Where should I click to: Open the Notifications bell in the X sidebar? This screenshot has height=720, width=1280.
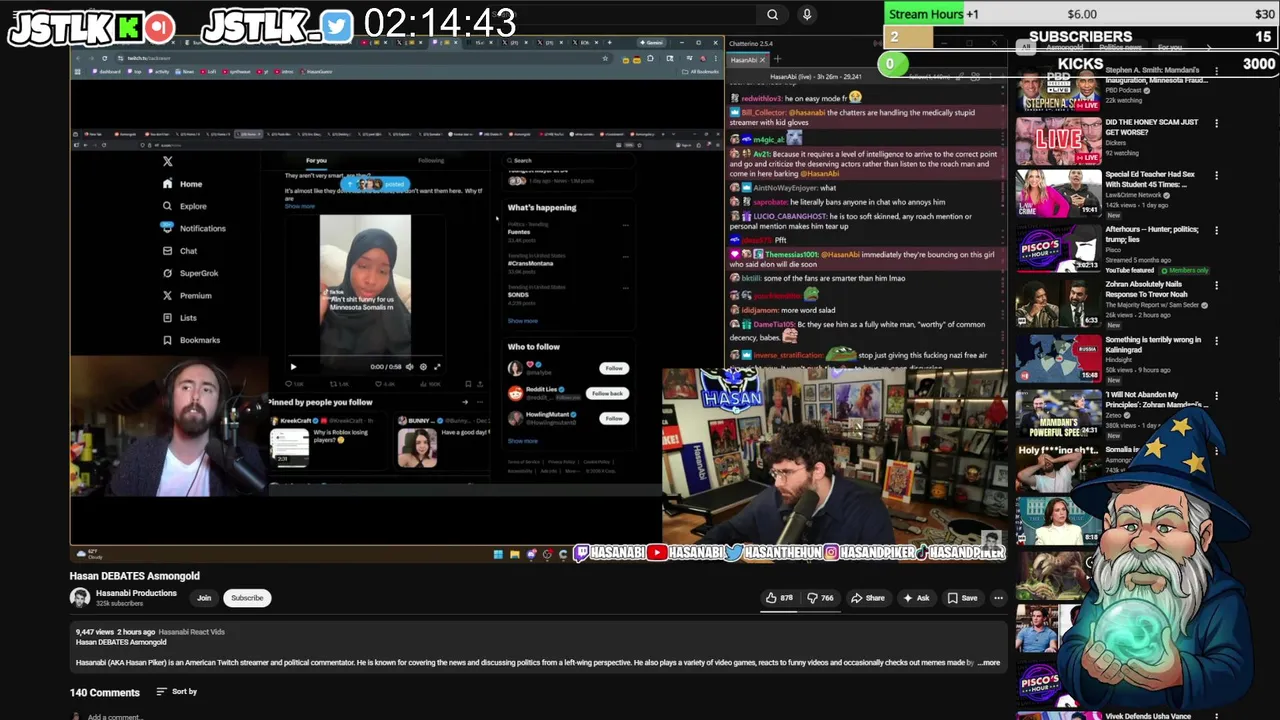tap(167, 228)
